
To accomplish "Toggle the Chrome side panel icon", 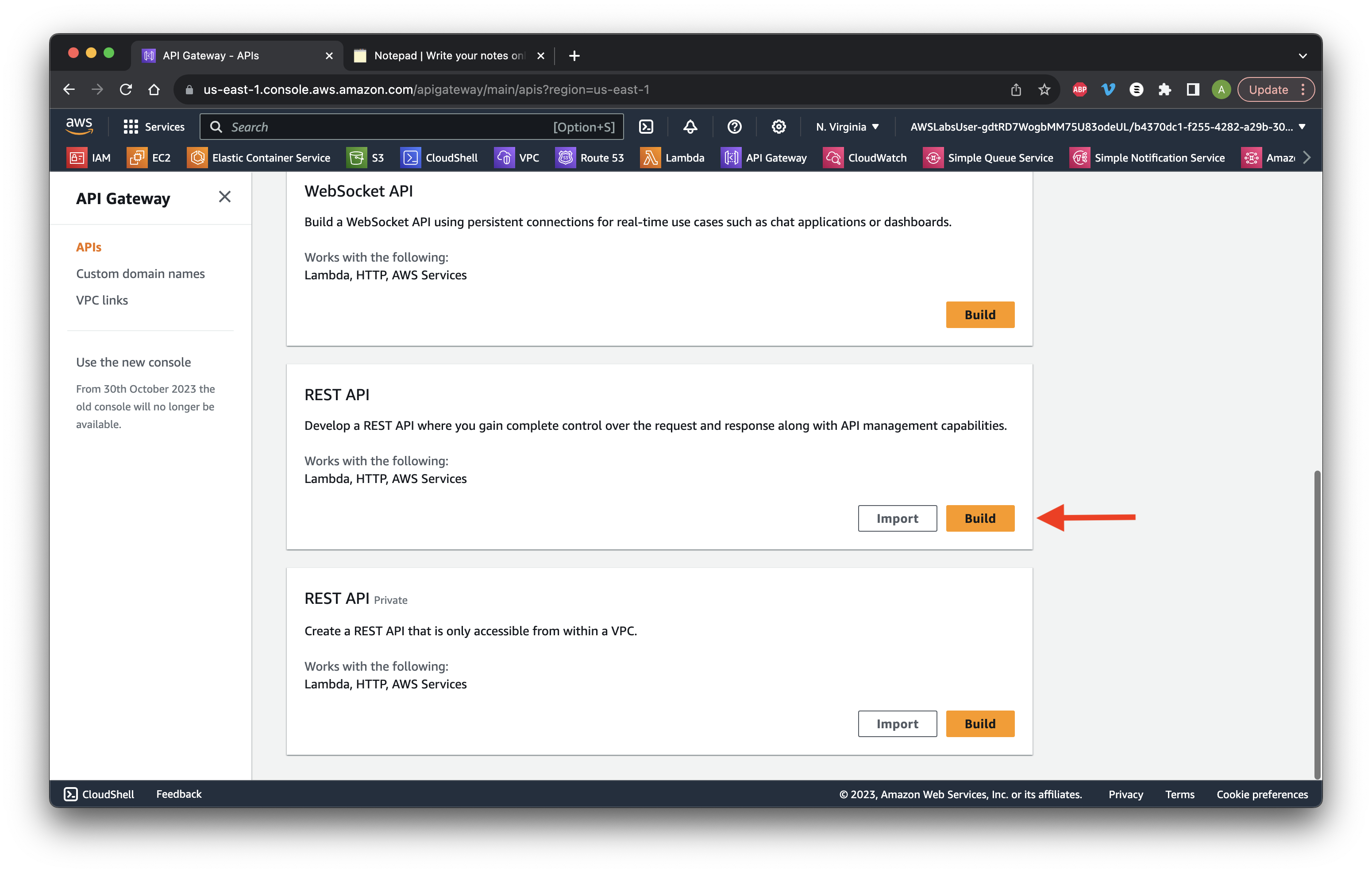I will point(1192,89).
